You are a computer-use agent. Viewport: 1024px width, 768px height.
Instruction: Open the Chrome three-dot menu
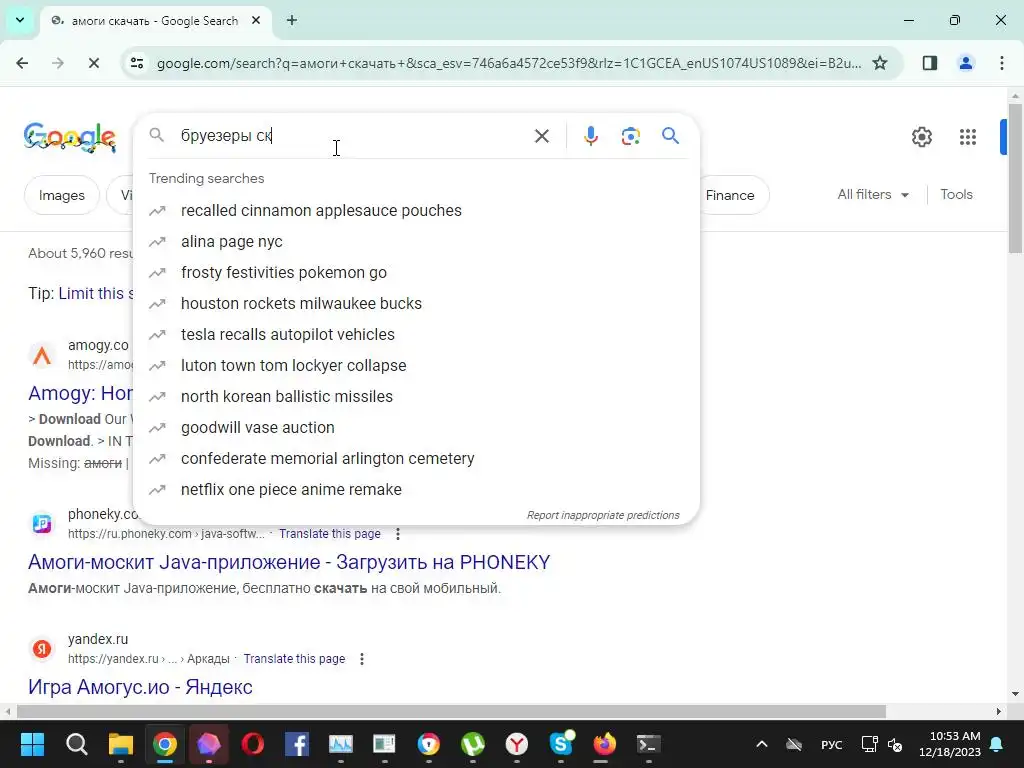click(1002, 63)
